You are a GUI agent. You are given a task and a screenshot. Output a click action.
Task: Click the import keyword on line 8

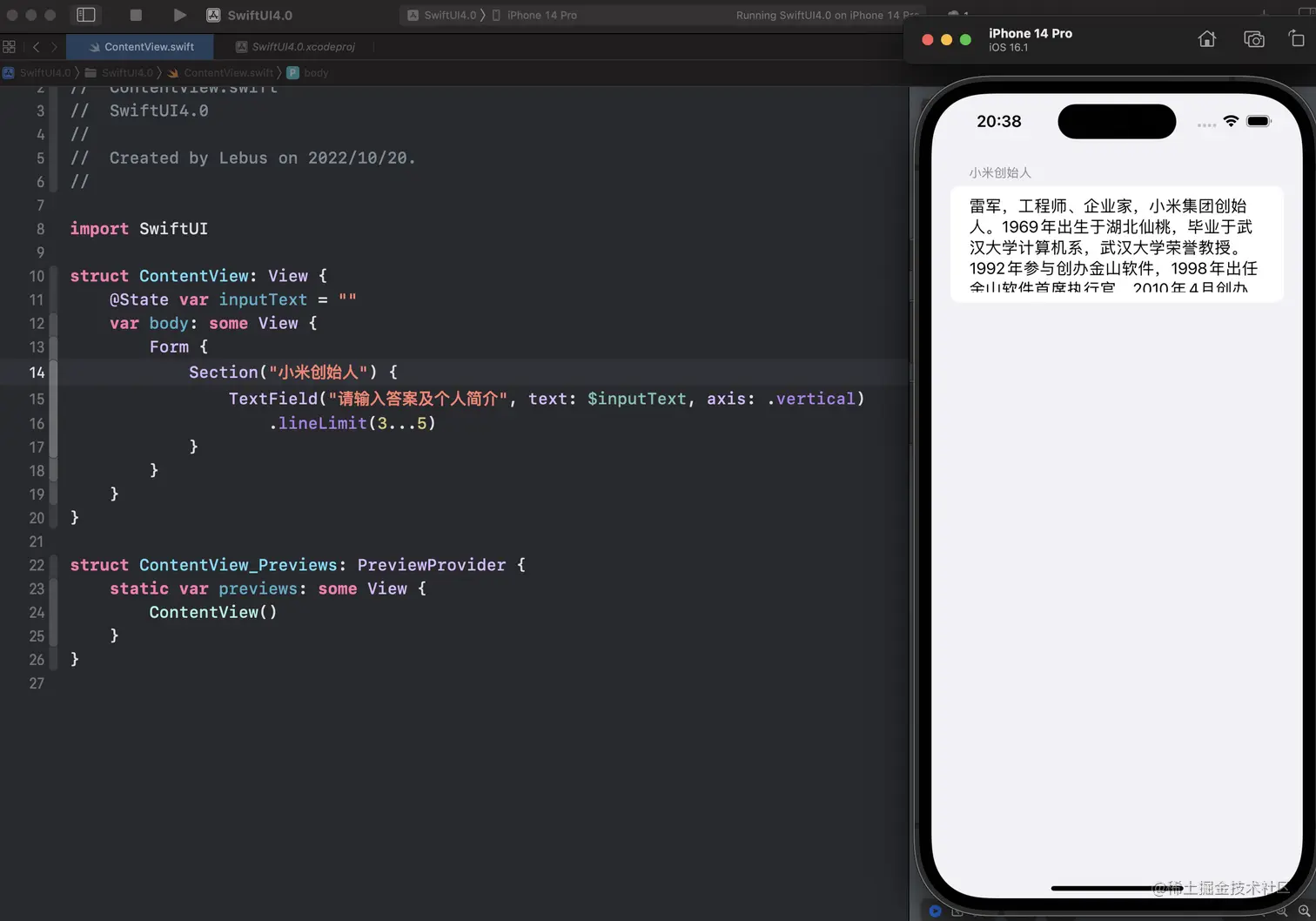click(99, 228)
